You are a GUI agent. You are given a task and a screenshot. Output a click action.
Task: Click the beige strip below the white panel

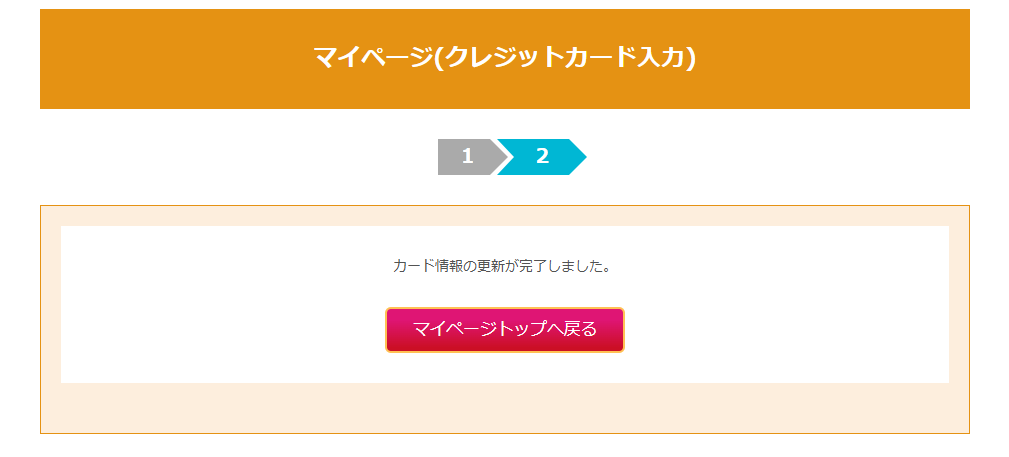[505, 408]
